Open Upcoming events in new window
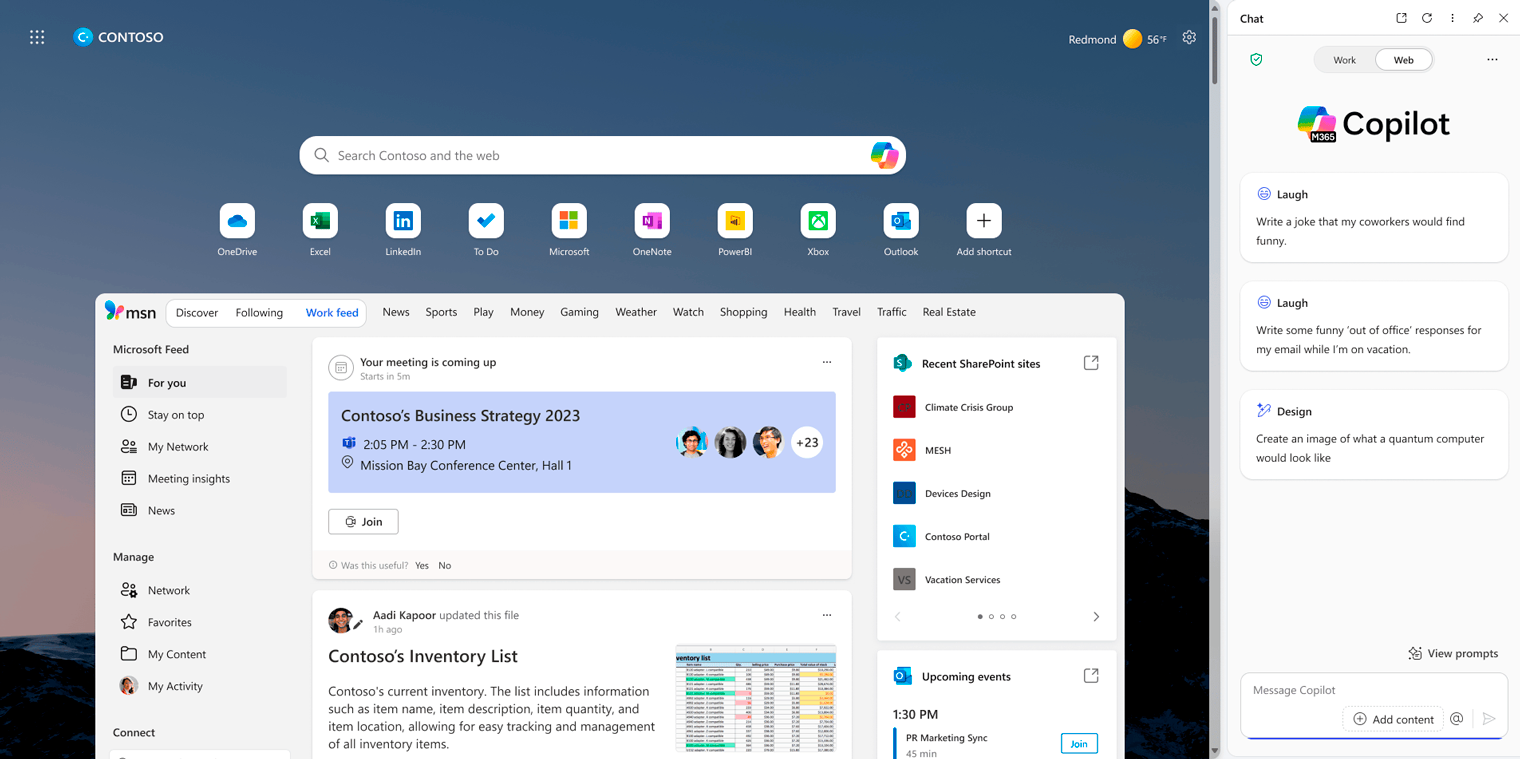This screenshot has height=759, width=1520. (x=1091, y=676)
